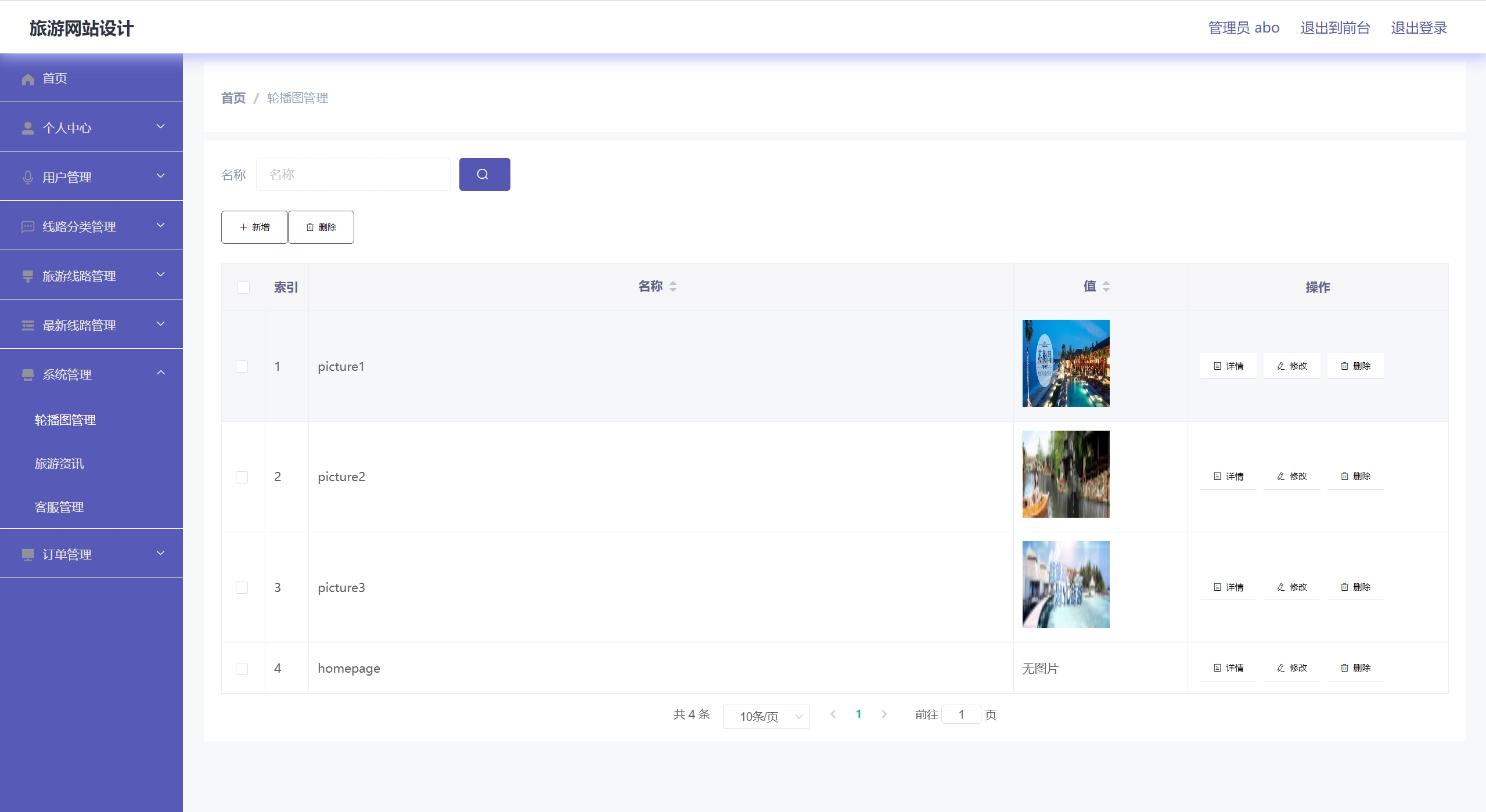
Task: Delete picture1 via its trash button
Action: [x=1355, y=366]
